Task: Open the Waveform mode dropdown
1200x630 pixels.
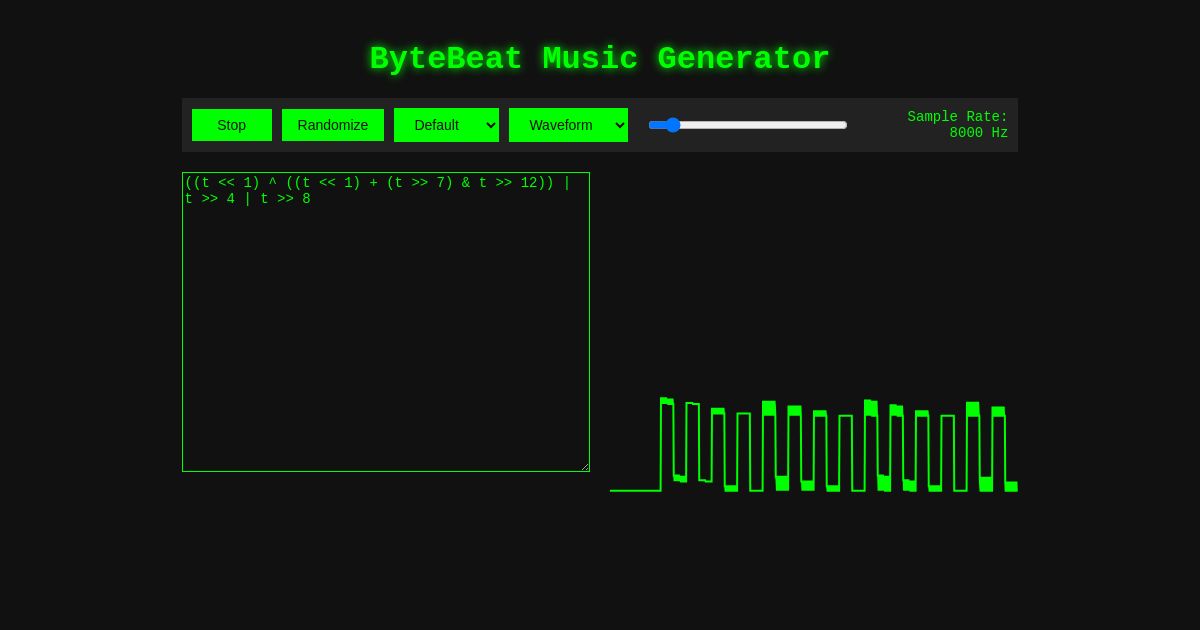Action: (568, 125)
